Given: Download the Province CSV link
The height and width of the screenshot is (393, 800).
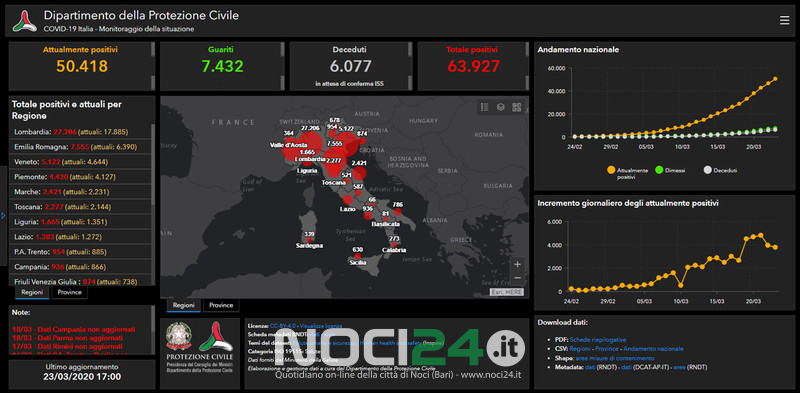Looking at the screenshot, I should point(607,349).
